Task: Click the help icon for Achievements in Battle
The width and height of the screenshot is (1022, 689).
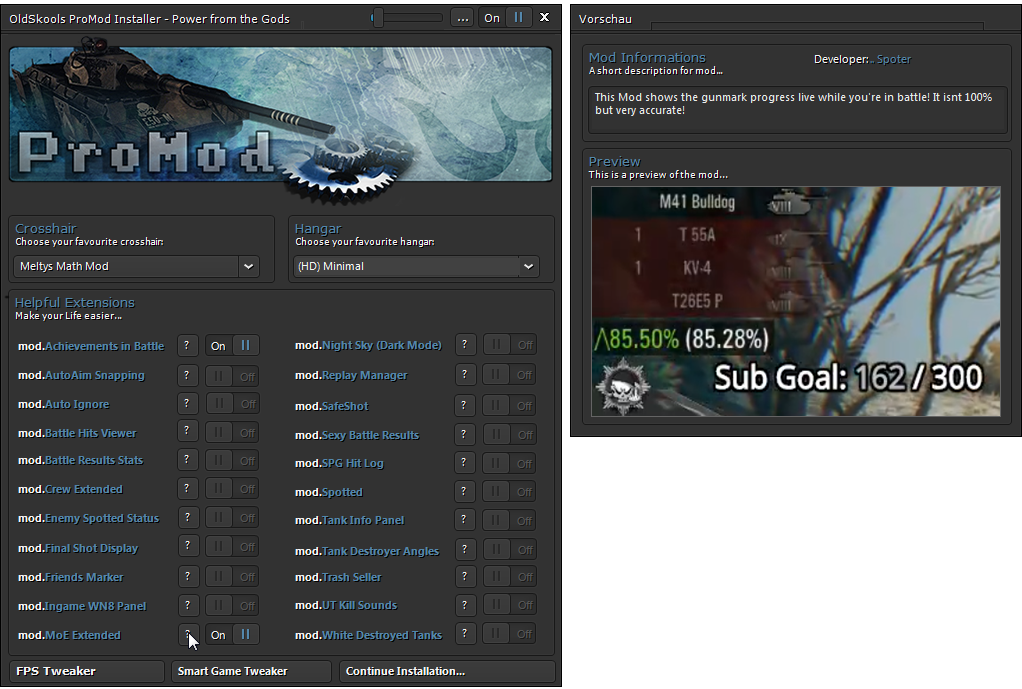Action: [x=187, y=346]
